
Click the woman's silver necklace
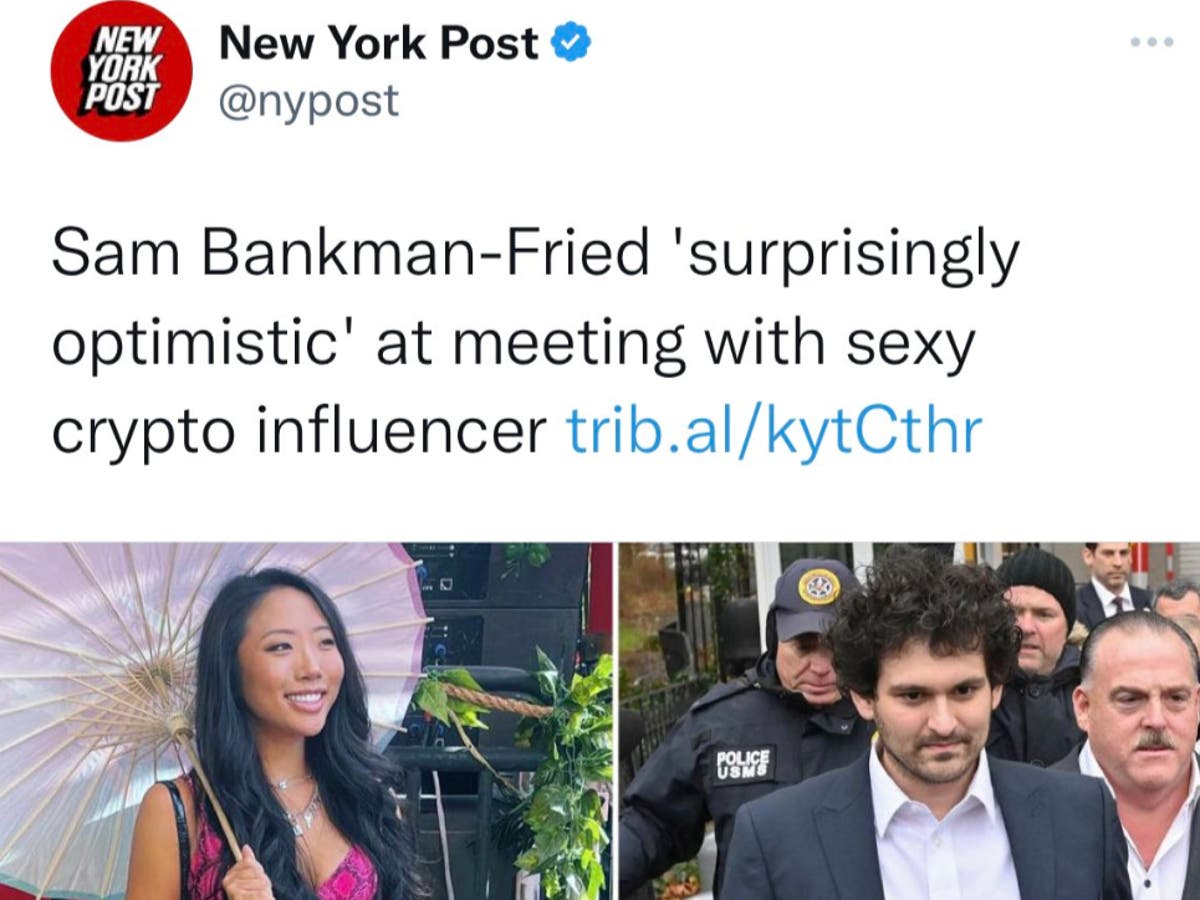coord(298,800)
